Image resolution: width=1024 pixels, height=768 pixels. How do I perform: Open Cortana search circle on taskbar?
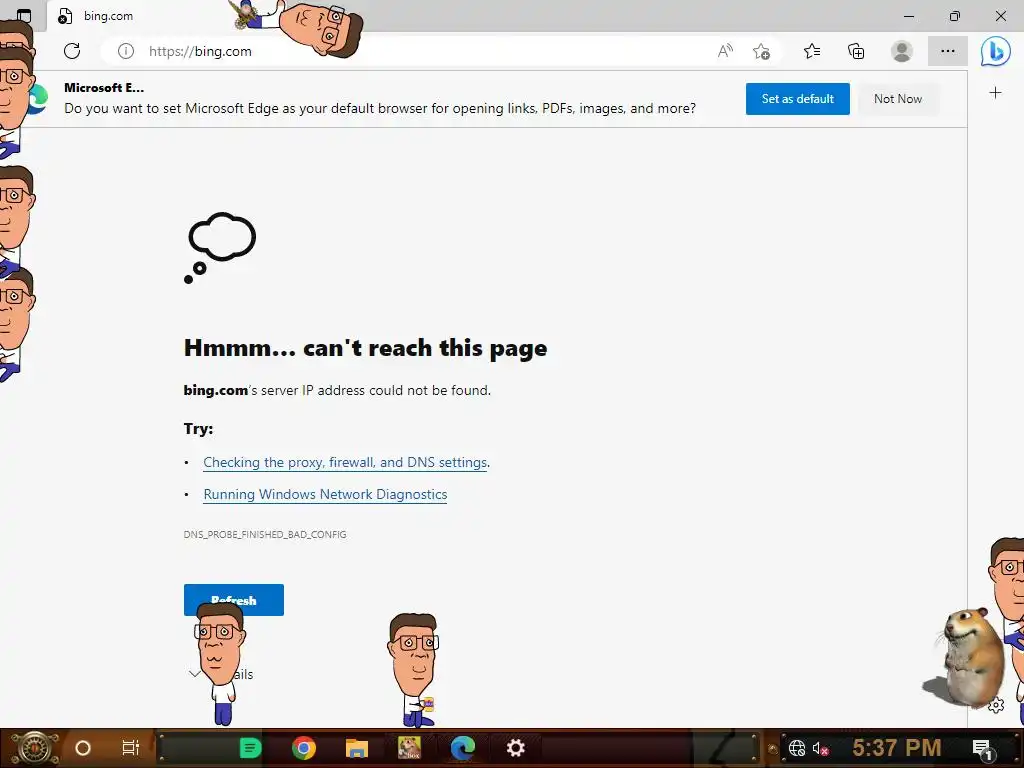[x=83, y=748]
